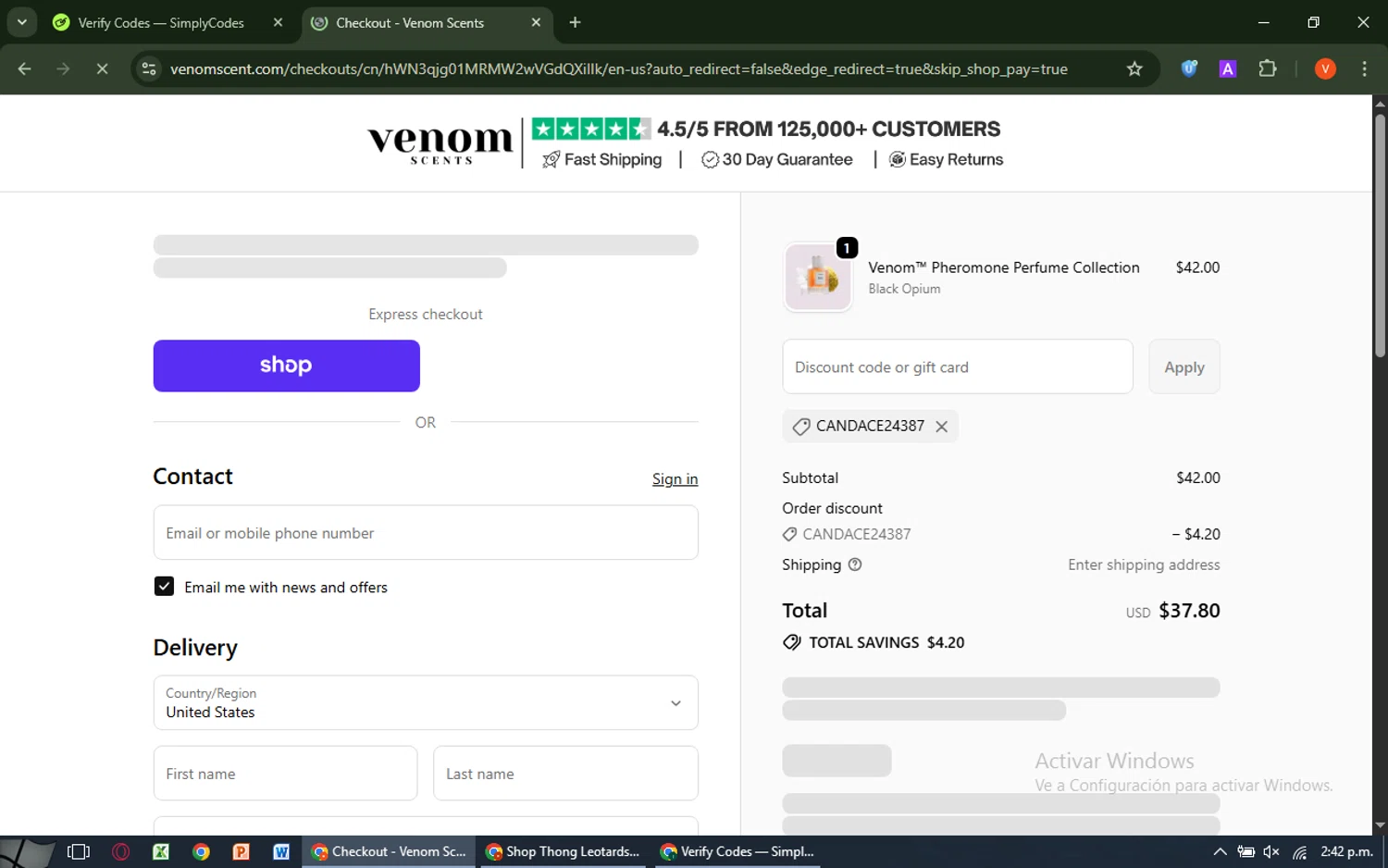The image size is (1388, 868).
Task: Go forward in browser history
Action: pos(63,68)
